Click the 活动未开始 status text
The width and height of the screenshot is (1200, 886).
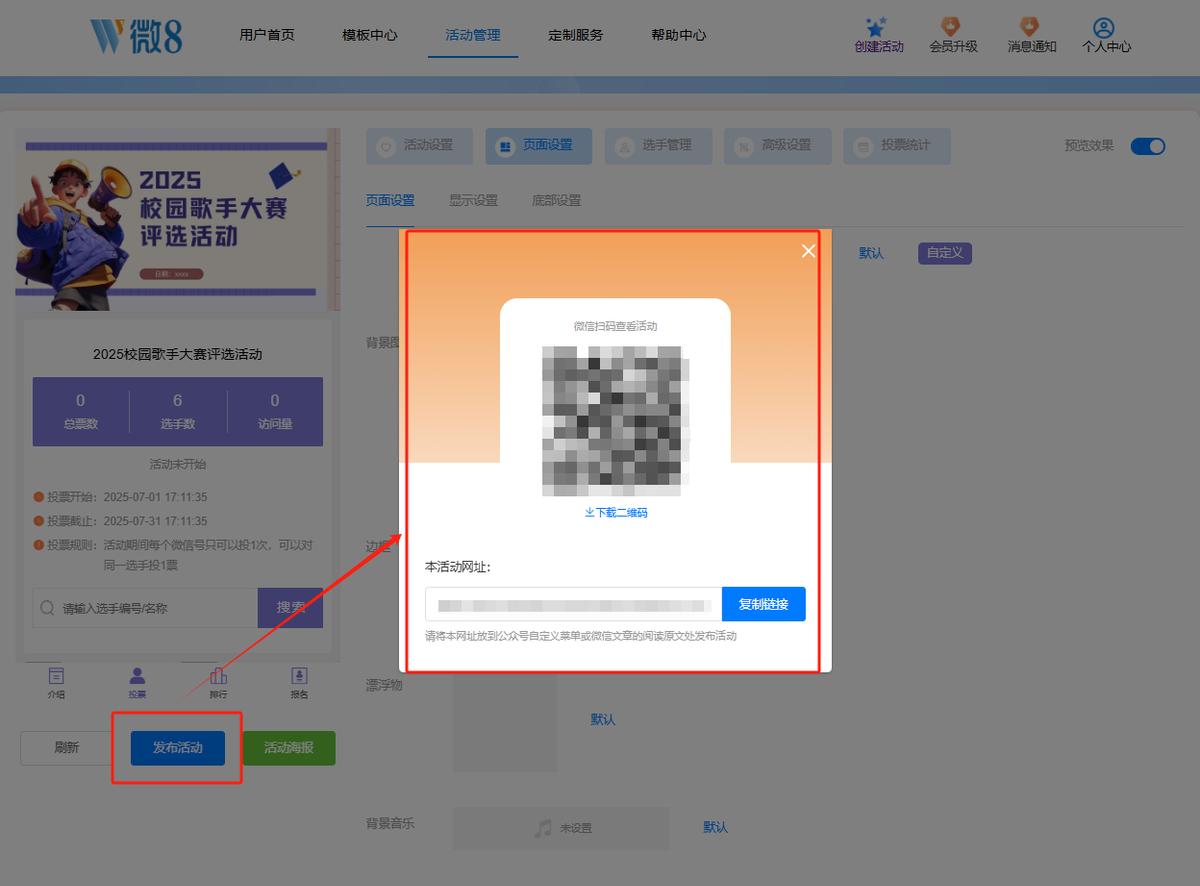click(177, 464)
